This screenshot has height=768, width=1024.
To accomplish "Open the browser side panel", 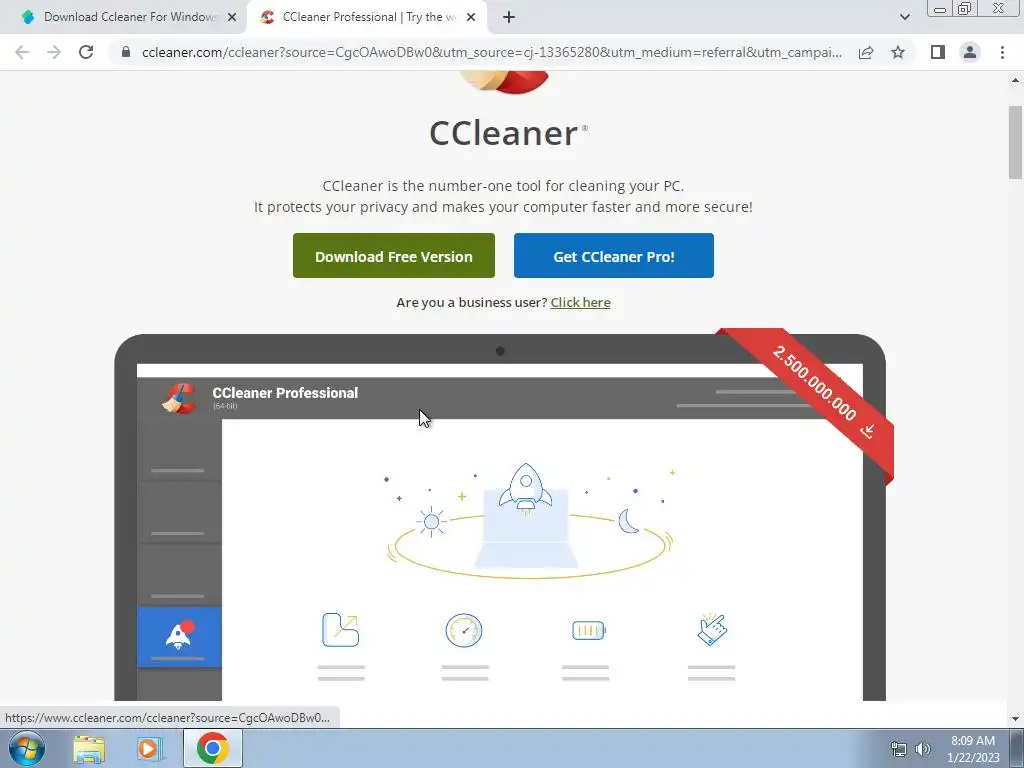I will [938, 52].
